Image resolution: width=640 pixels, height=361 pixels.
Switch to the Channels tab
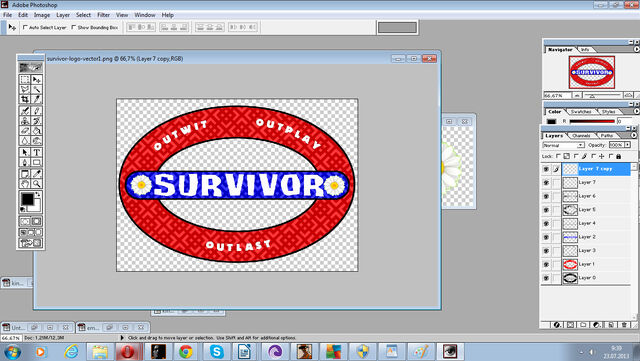[x=581, y=135]
